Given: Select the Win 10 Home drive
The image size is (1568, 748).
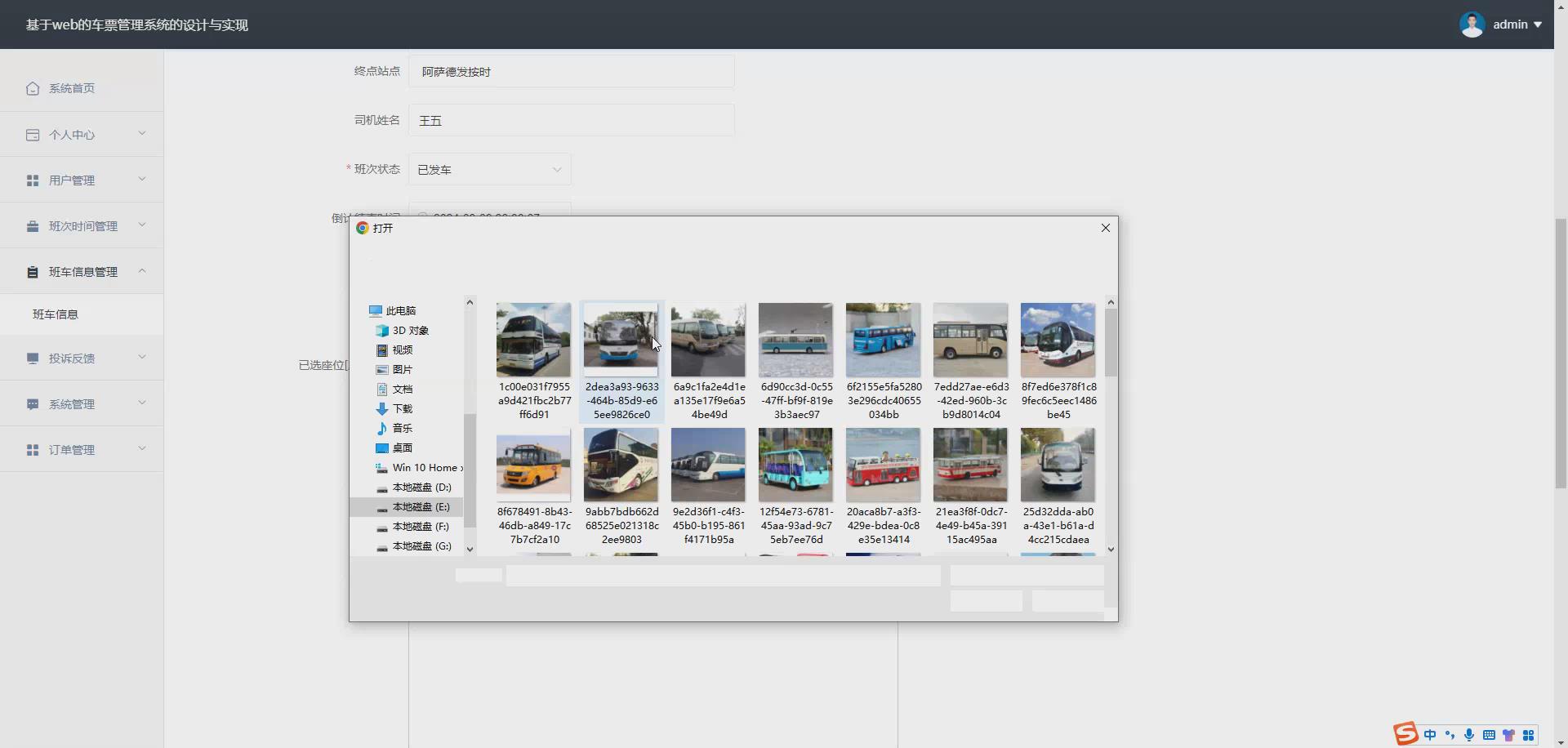Looking at the screenshot, I should 417,468.
